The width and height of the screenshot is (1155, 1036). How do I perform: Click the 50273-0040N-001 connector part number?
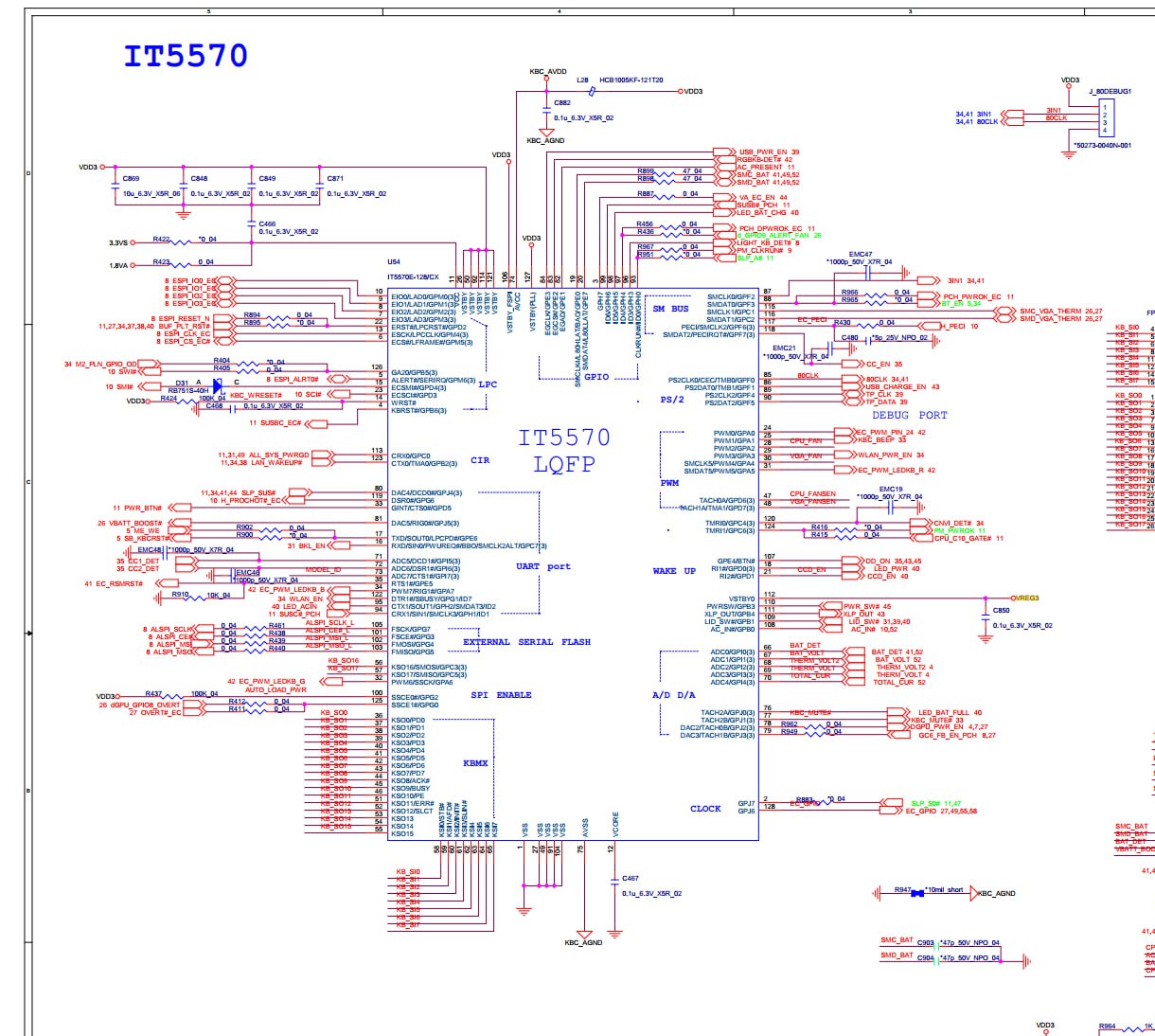1104,145
